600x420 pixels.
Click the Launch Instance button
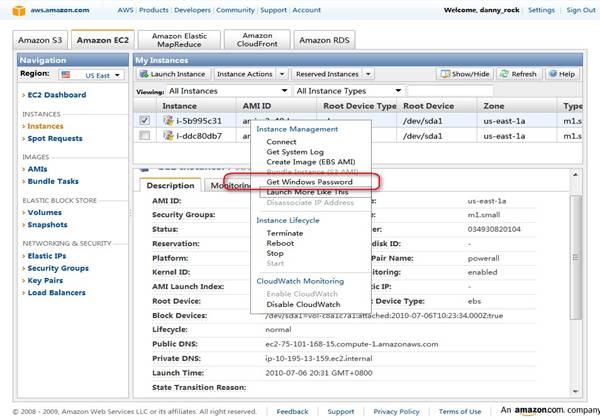(x=173, y=74)
